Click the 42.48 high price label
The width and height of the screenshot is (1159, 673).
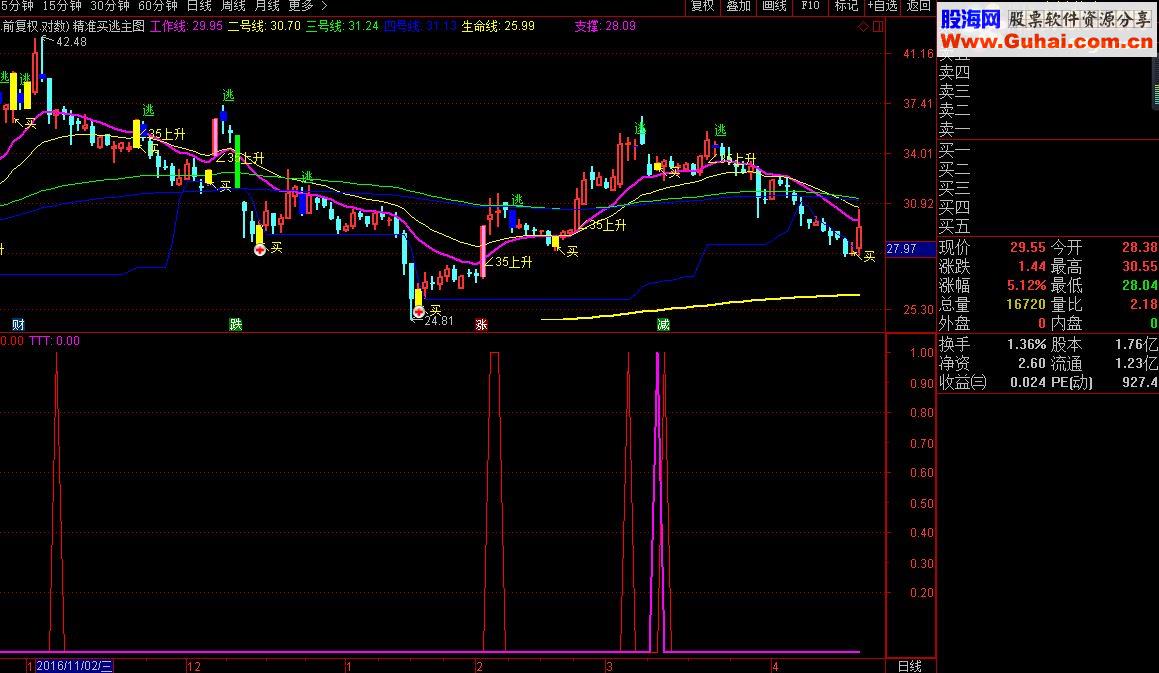click(71, 41)
